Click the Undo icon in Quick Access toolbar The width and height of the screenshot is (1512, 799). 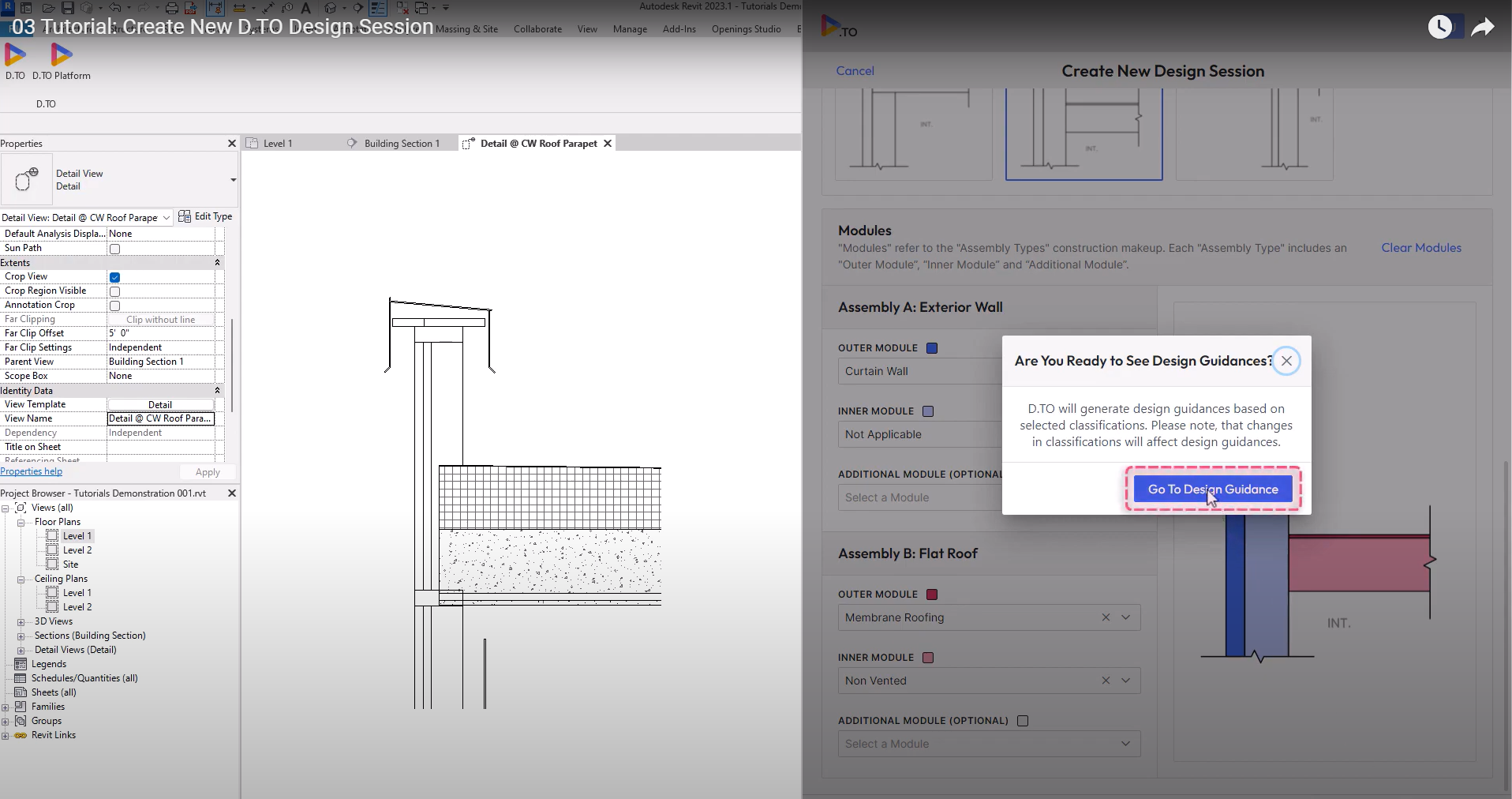pyautogui.click(x=115, y=6)
